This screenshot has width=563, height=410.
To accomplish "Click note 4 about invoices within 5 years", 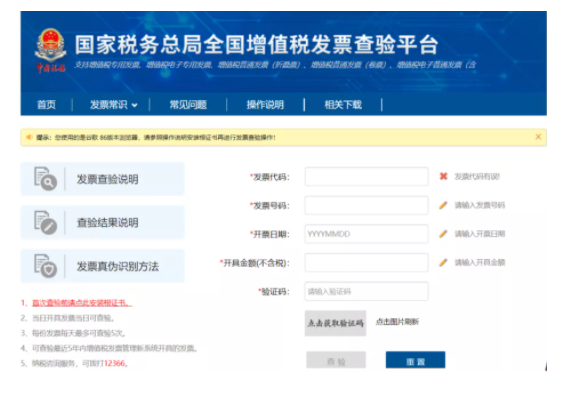I will (109, 348).
